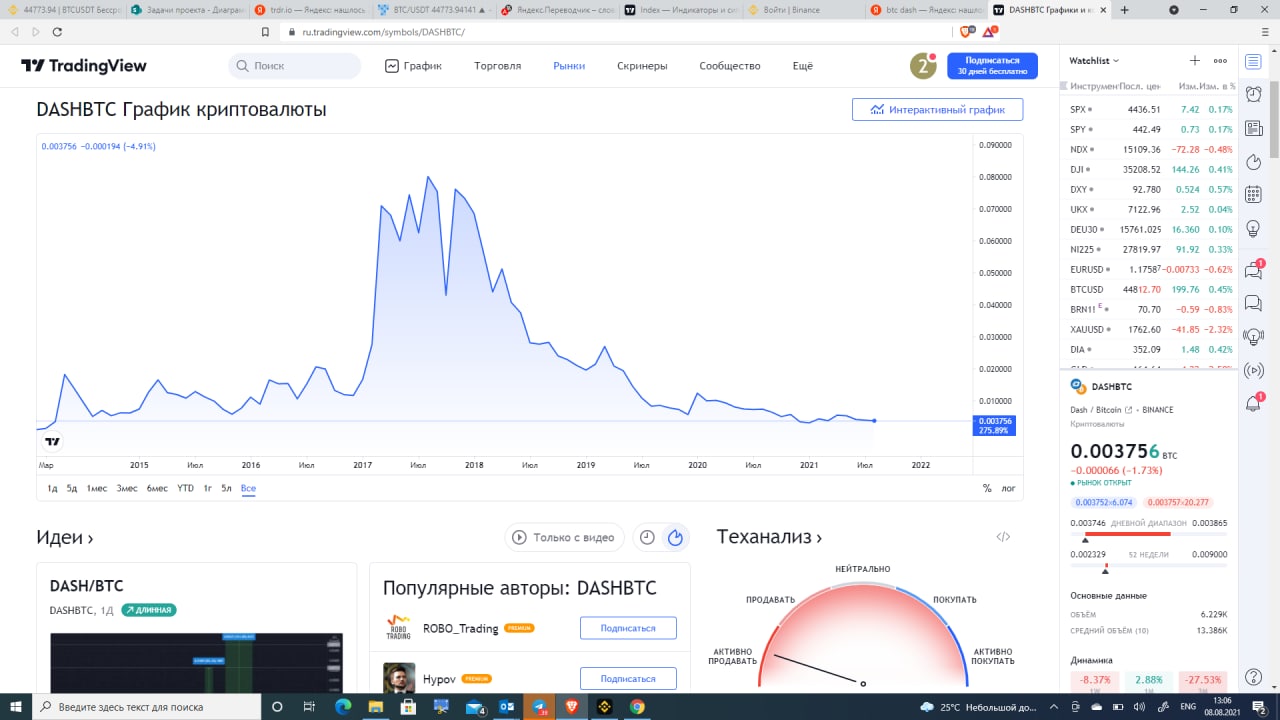Switch to 'BTC/USDT 44773.94141' browser tab
The image size is (1280, 720).
point(435,10)
